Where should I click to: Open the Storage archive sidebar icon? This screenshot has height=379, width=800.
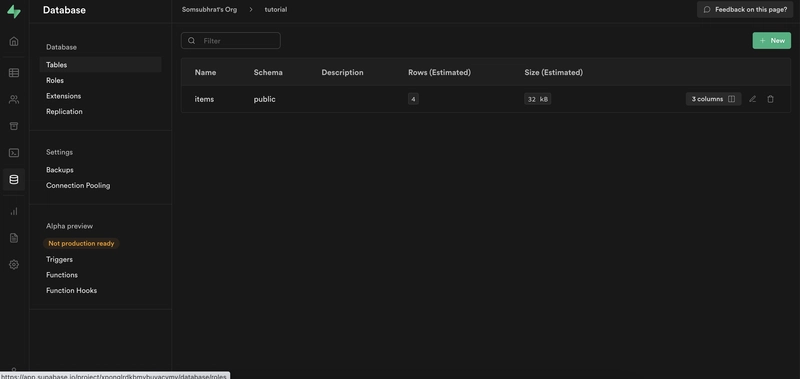[x=14, y=126]
